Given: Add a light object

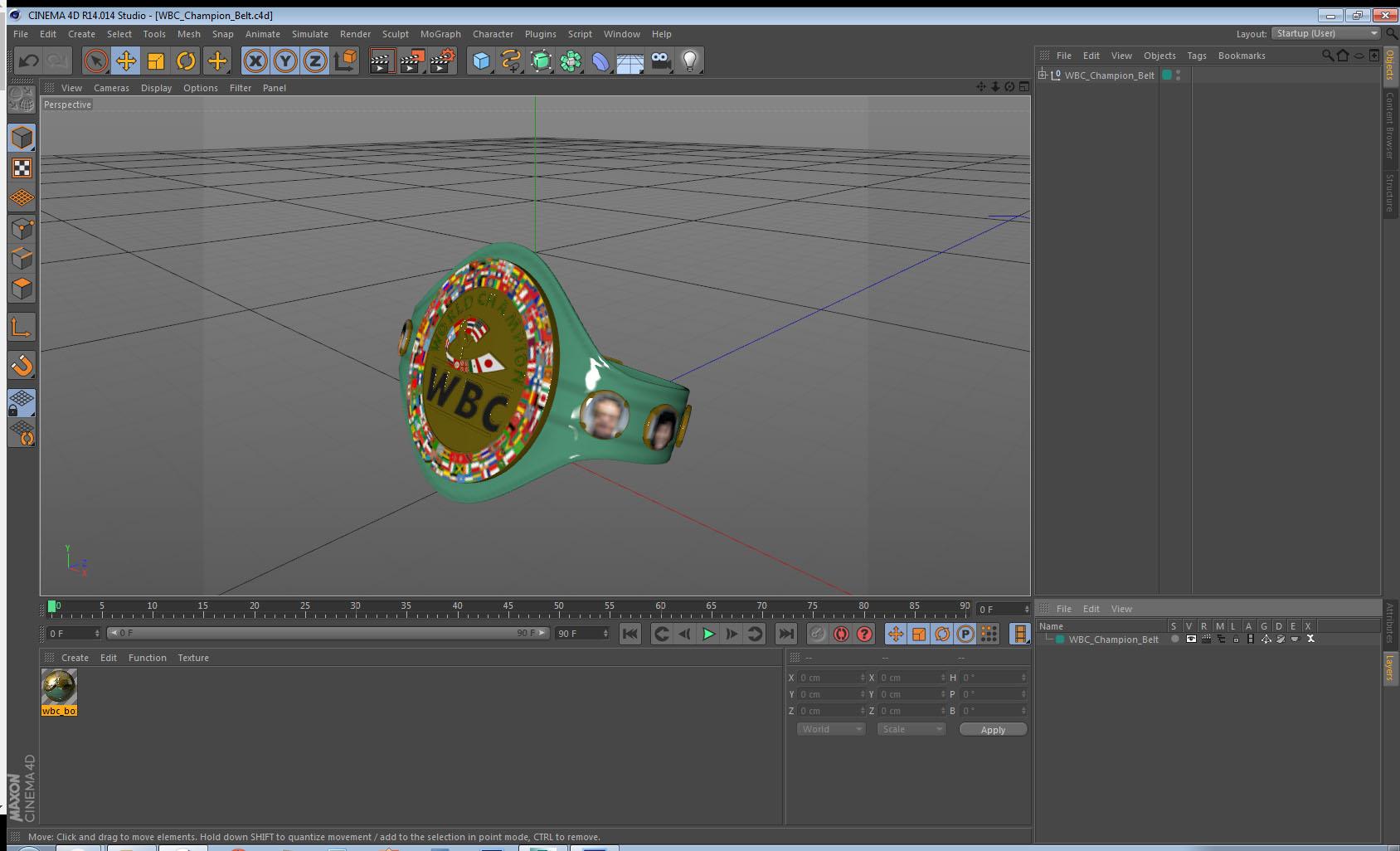Looking at the screenshot, I should click(690, 61).
